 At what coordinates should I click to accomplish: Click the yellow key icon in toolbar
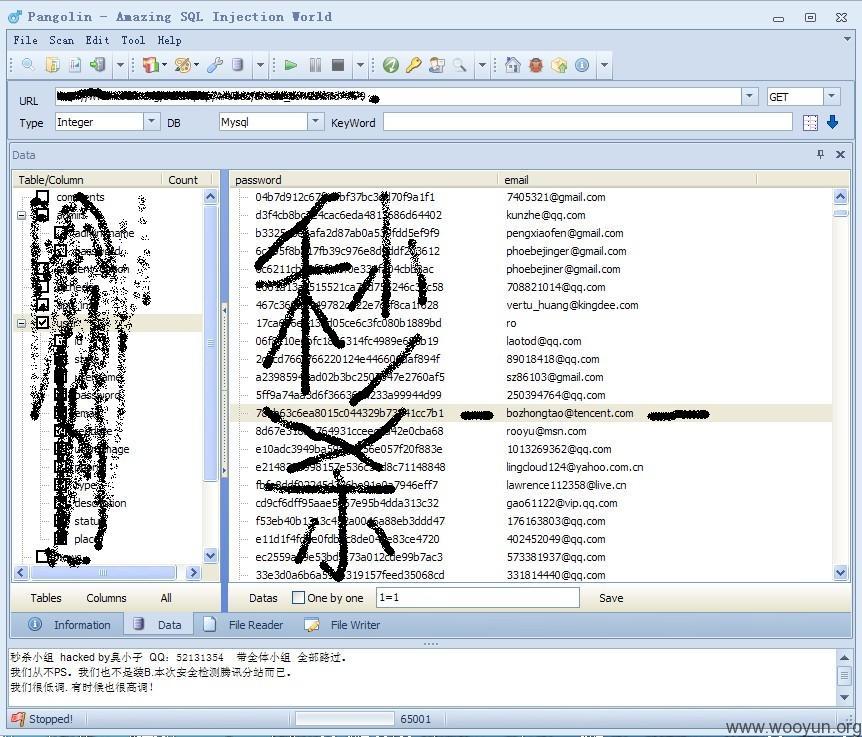coord(413,65)
